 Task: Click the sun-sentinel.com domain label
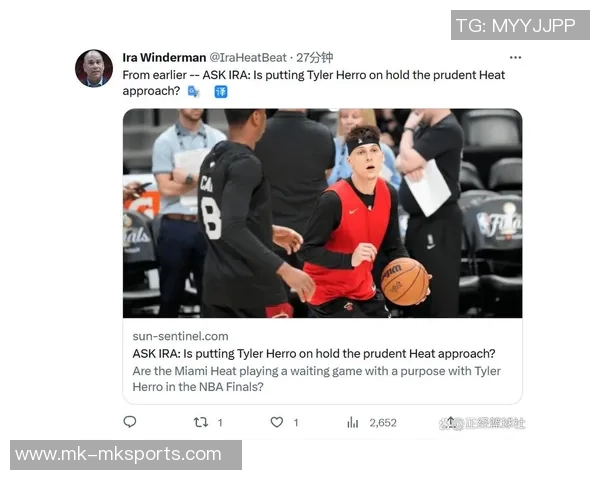180,336
